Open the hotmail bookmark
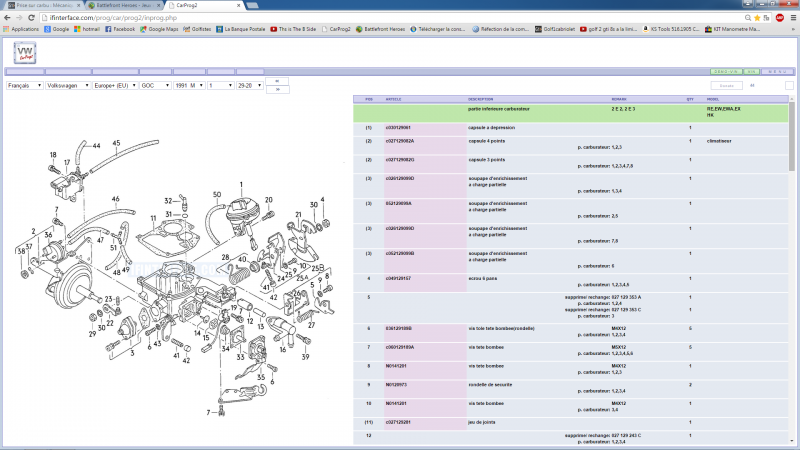 87,29
